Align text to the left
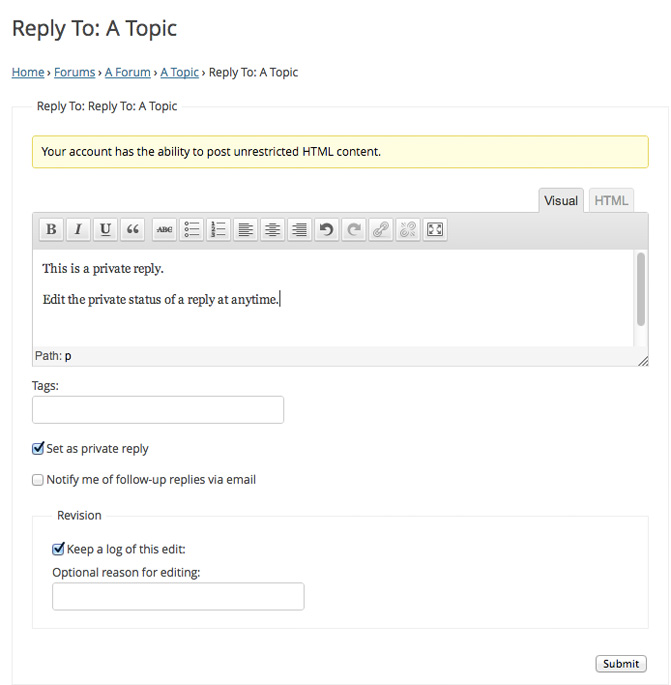The image size is (671, 685). [x=245, y=230]
